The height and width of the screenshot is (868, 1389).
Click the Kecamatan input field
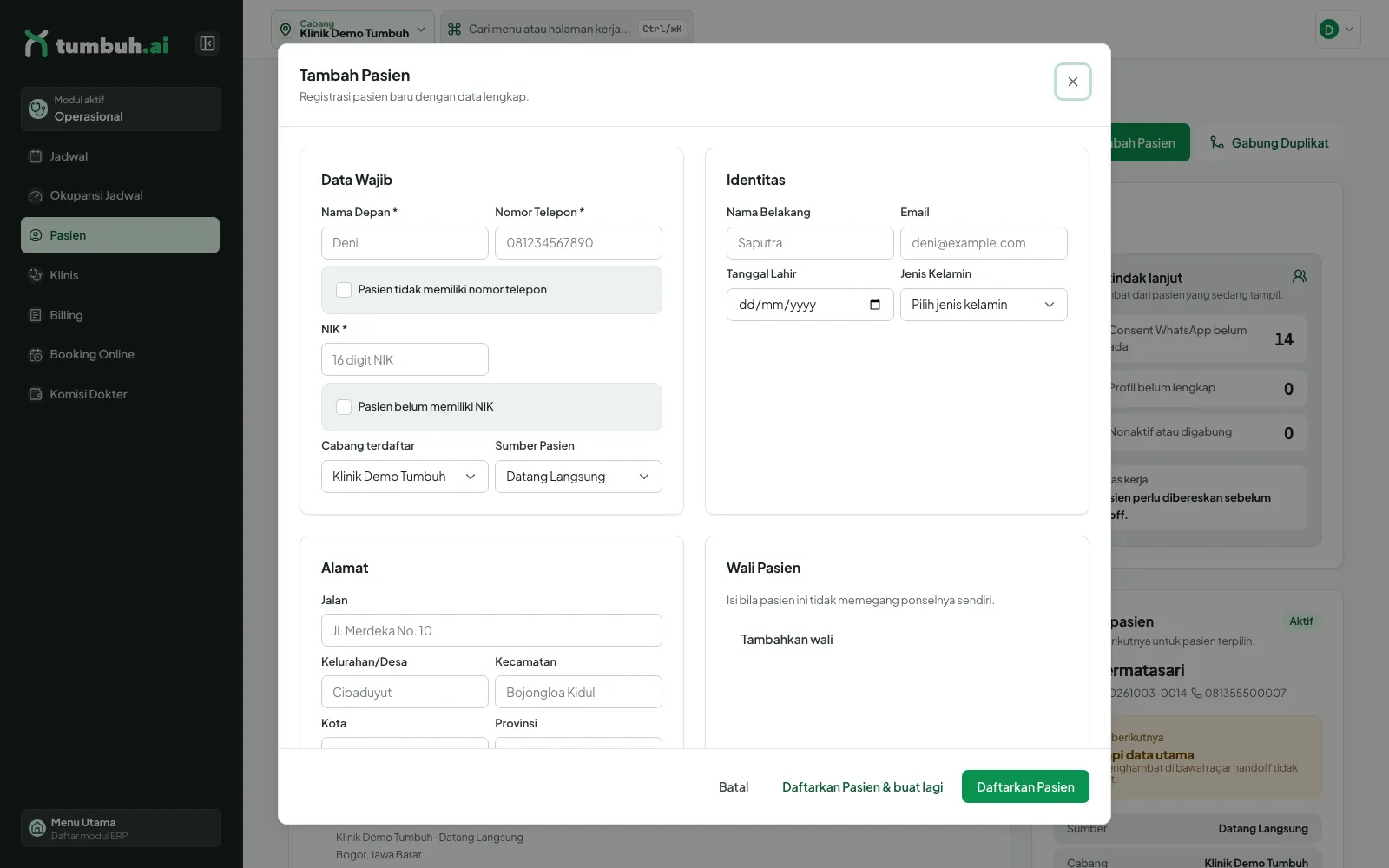pos(578,692)
